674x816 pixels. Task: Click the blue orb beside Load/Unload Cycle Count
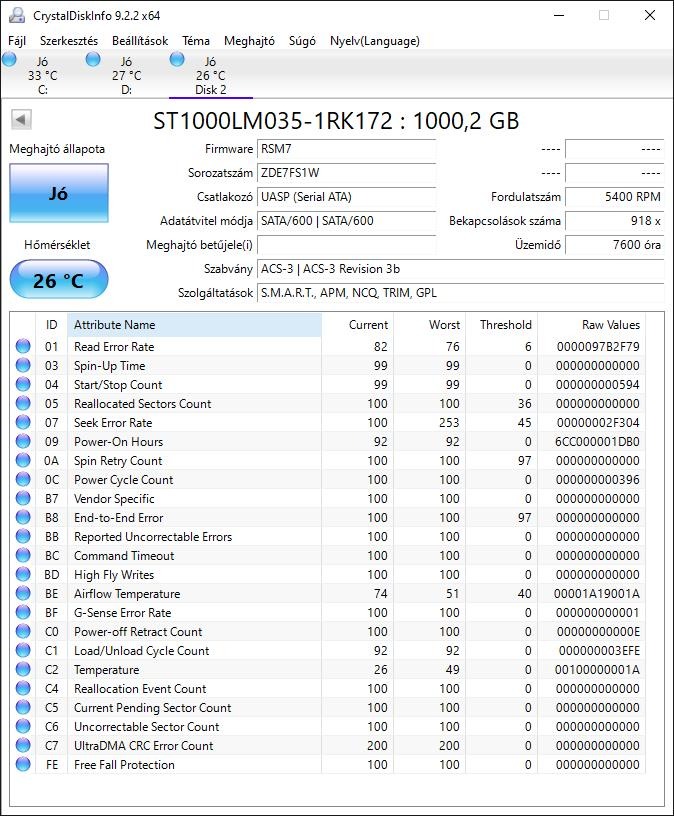pyautogui.click(x=23, y=650)
